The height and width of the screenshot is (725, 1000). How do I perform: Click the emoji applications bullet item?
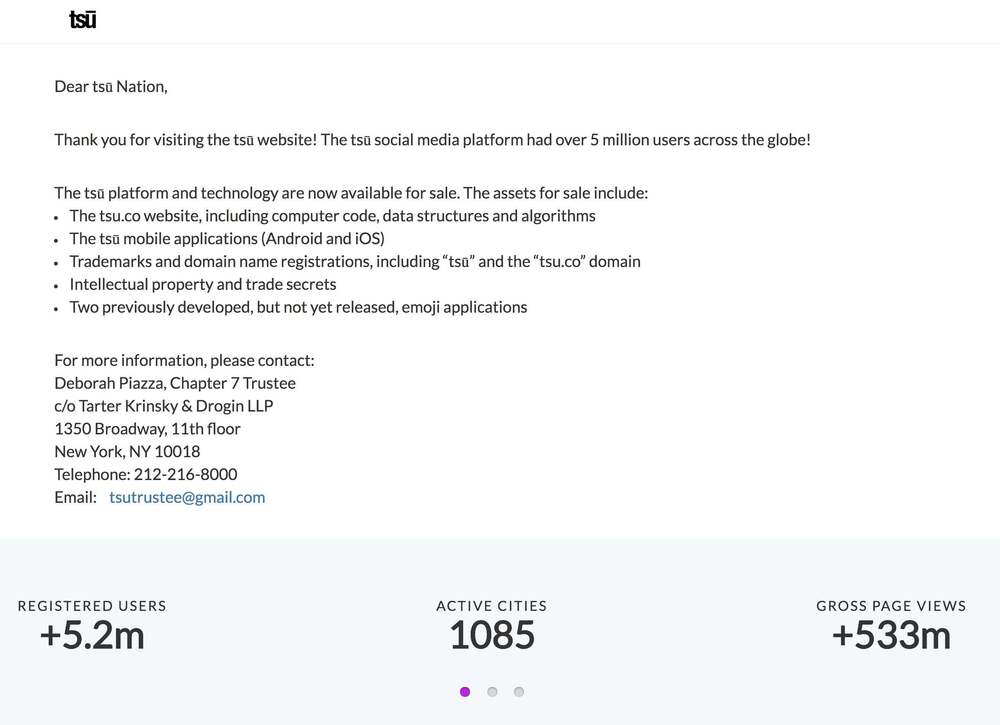click(x=298, y=308)
